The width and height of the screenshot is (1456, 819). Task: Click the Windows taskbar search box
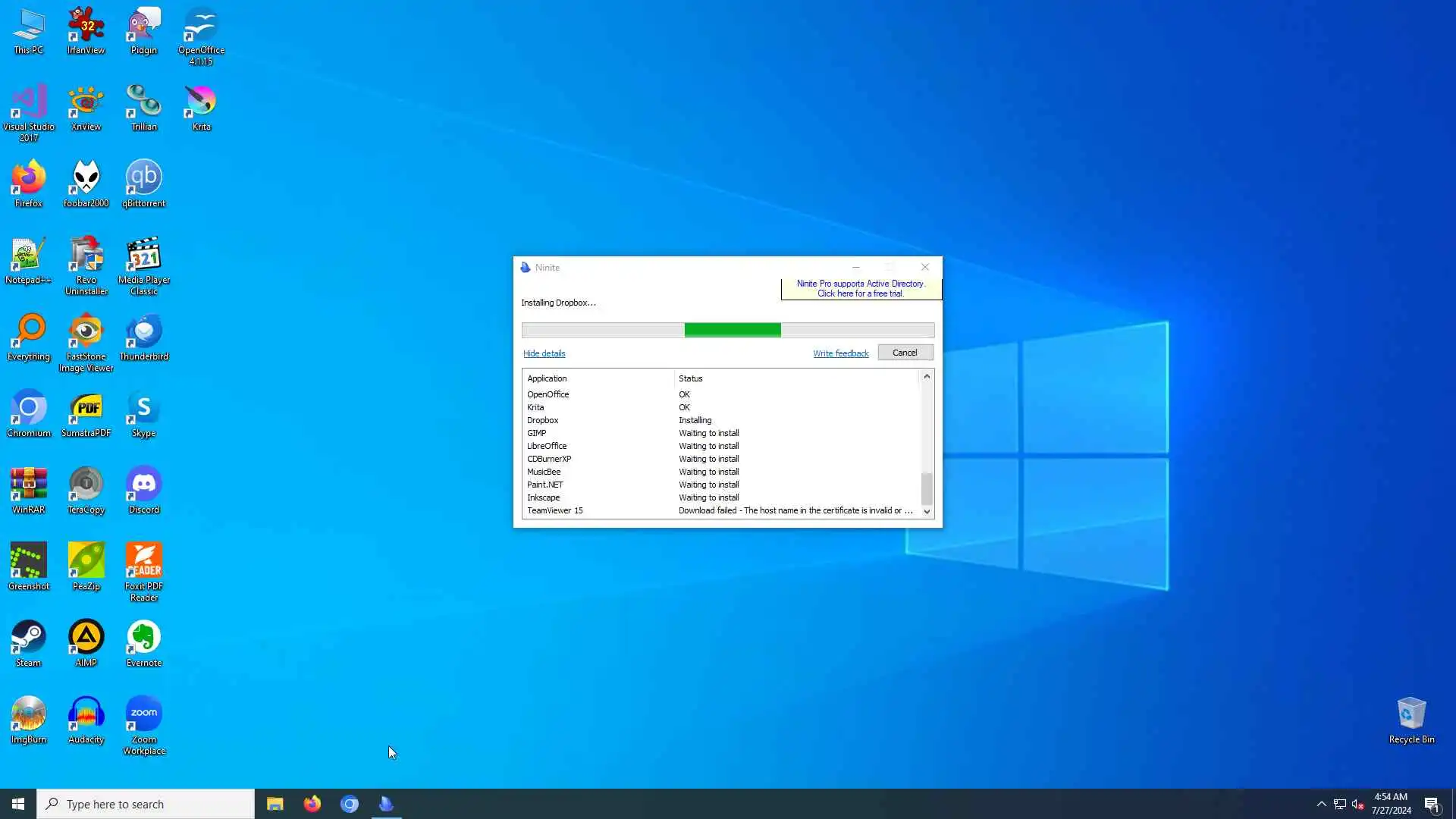pyautogui.click(x=146, y=804)
